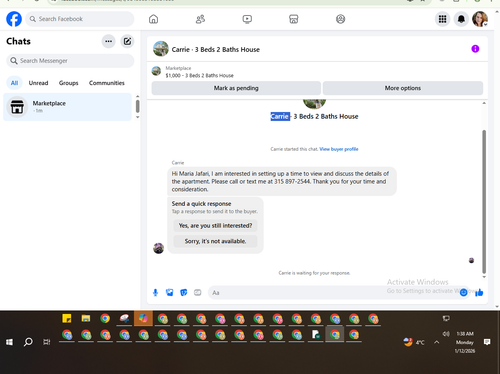Click in the Search Facebook field
This screenshot has width=500, height=374.
[x=80, y=19]
